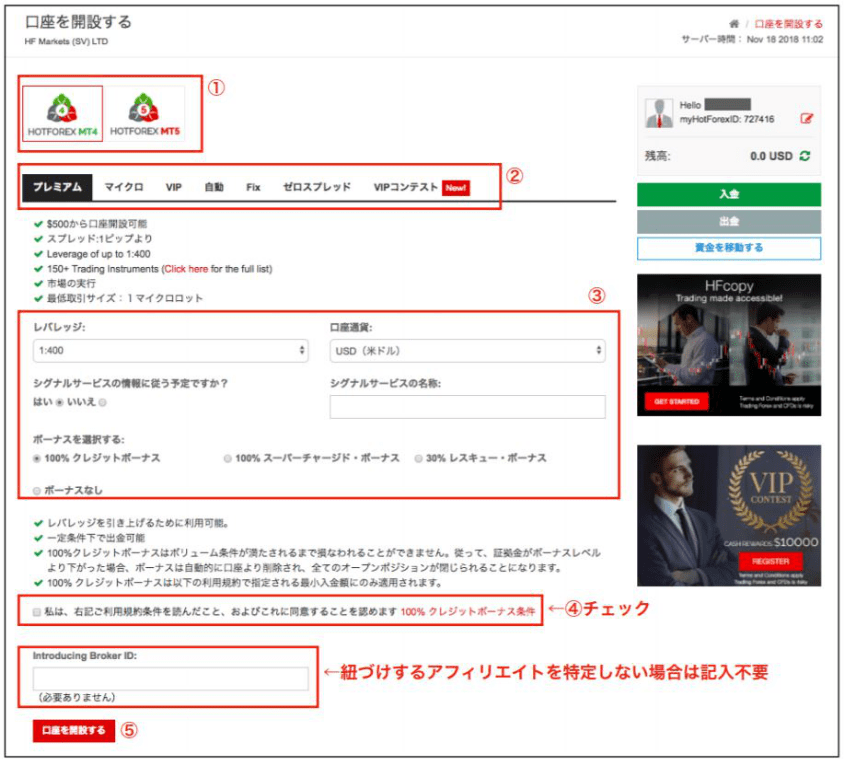Open the VIPコンテスト tab
The height and width of the screenshot is (765, 844).
pyautogui.click(x=406, y=187)
